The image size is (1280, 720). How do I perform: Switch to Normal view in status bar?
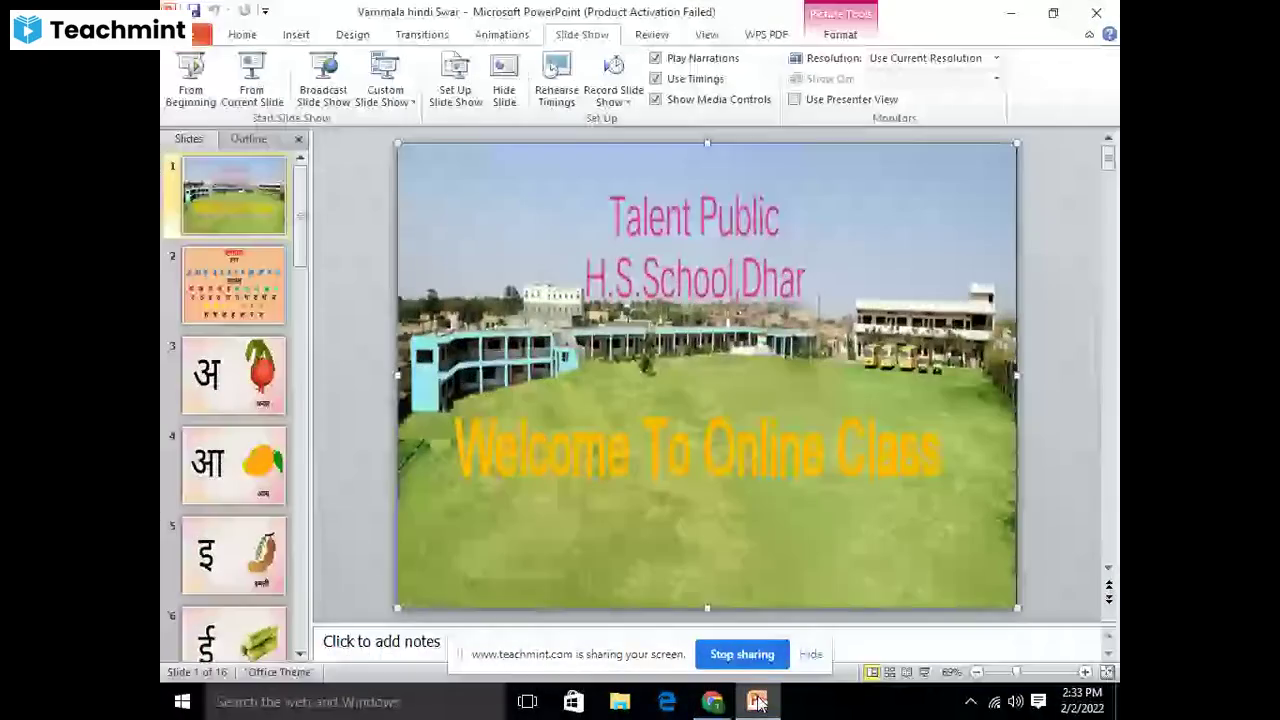coord(872,672)
